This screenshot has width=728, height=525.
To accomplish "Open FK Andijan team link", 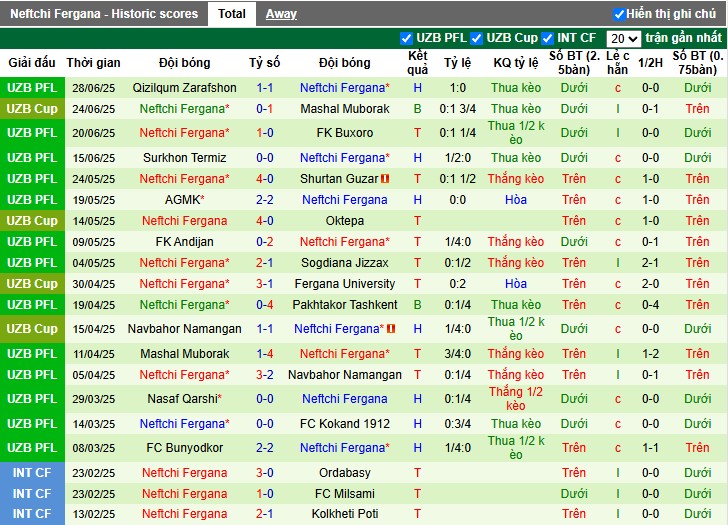I will tap(184, 242).
